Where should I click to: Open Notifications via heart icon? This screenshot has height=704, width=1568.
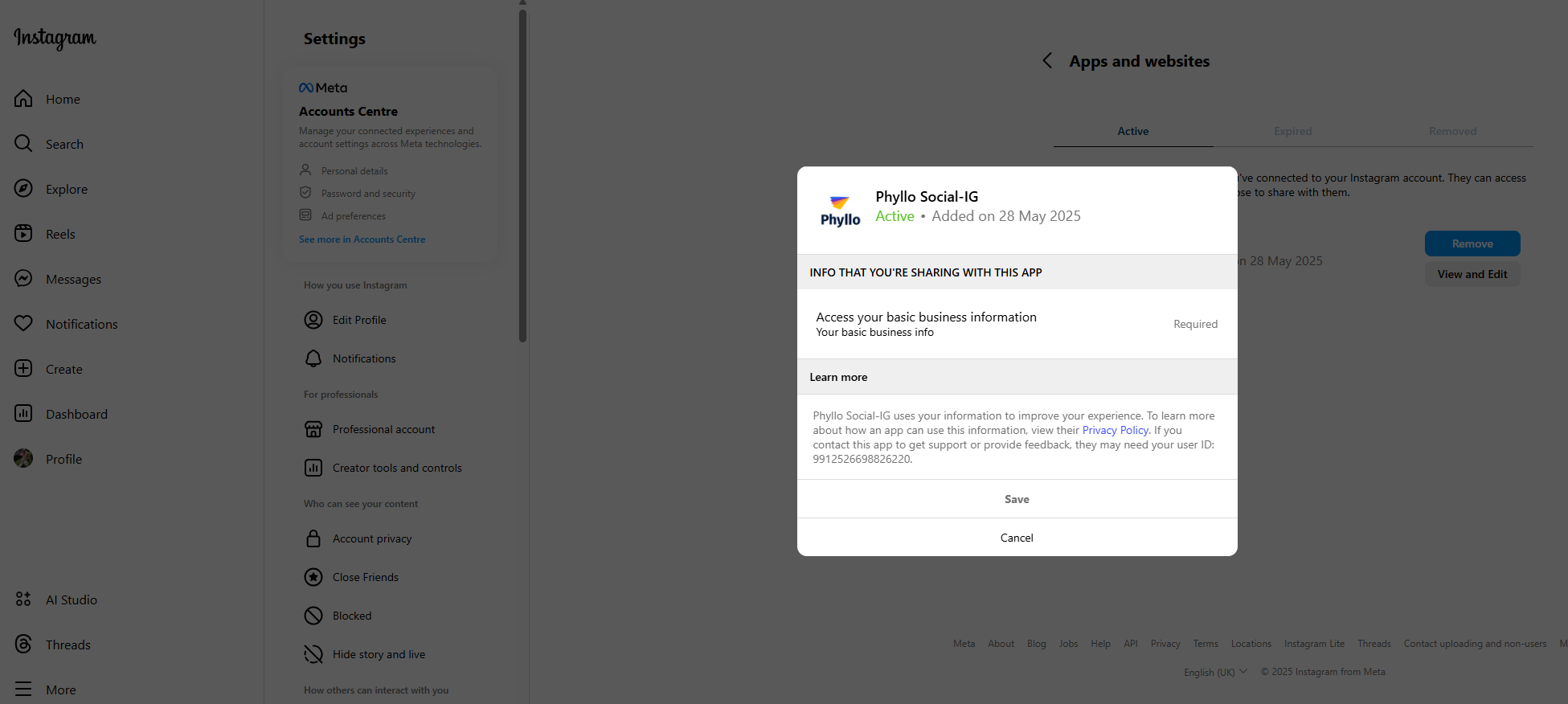click(x=23, y=324)
